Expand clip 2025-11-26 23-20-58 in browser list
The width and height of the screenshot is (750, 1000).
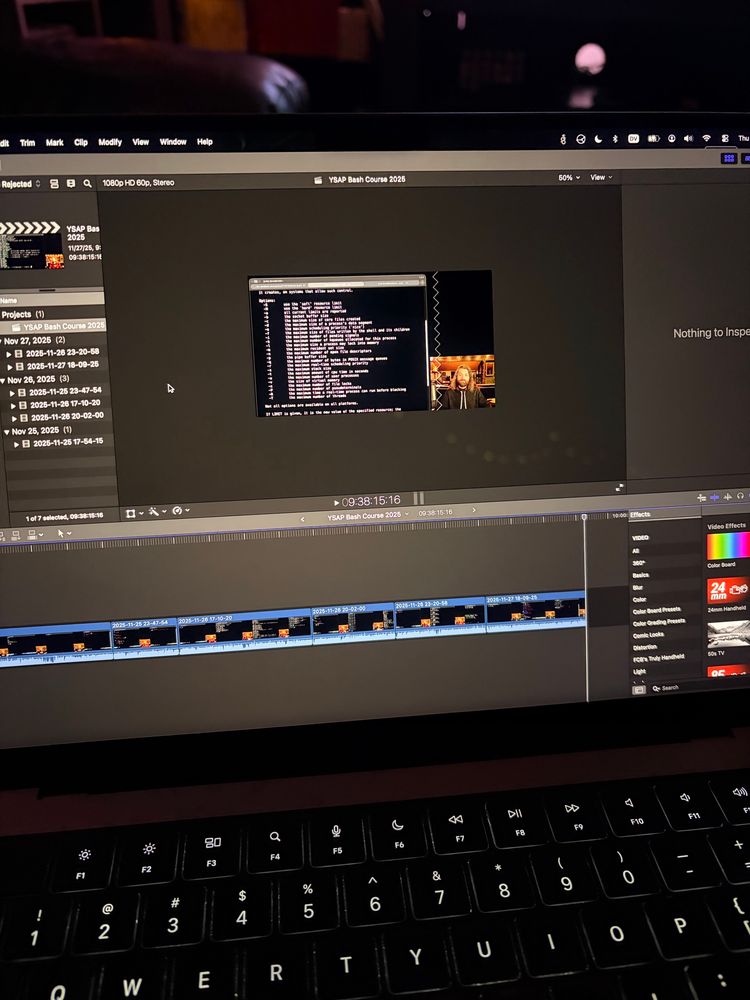9,354
